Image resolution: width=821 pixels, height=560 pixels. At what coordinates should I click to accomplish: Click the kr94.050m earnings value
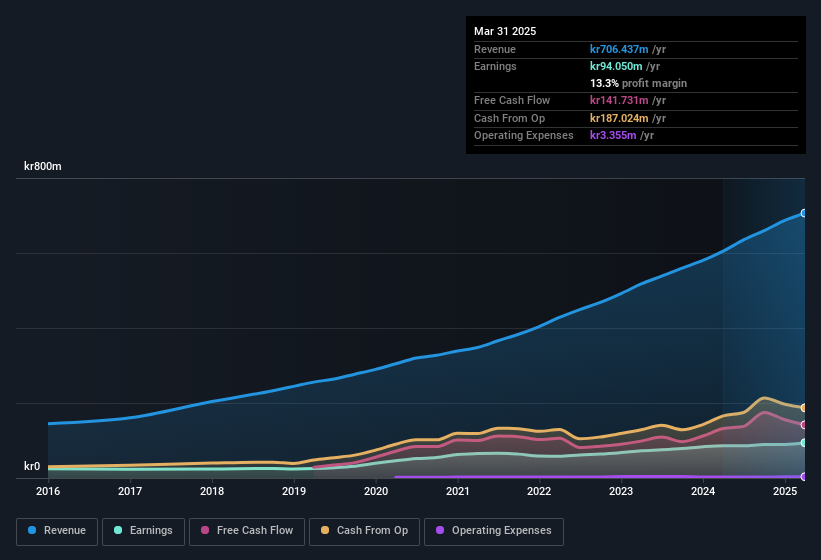point(616,66)
